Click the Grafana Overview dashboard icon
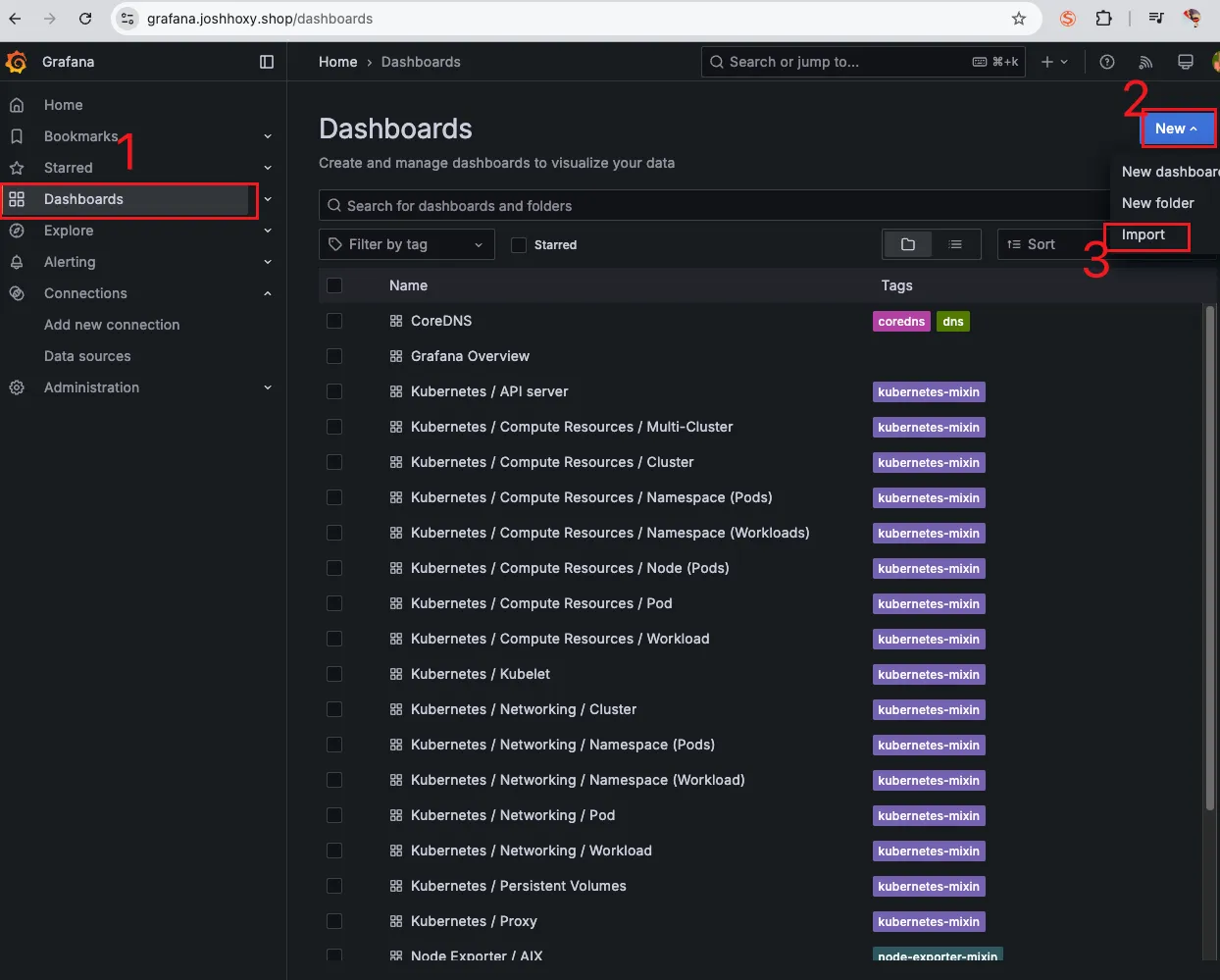The height and width of the screenshot is (980, 1220). tap(396, 356)
